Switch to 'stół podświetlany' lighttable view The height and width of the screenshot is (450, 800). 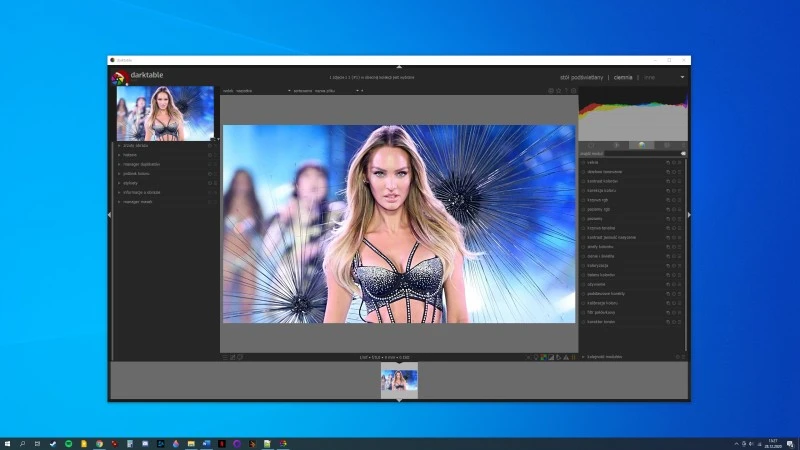pos(582,76)
